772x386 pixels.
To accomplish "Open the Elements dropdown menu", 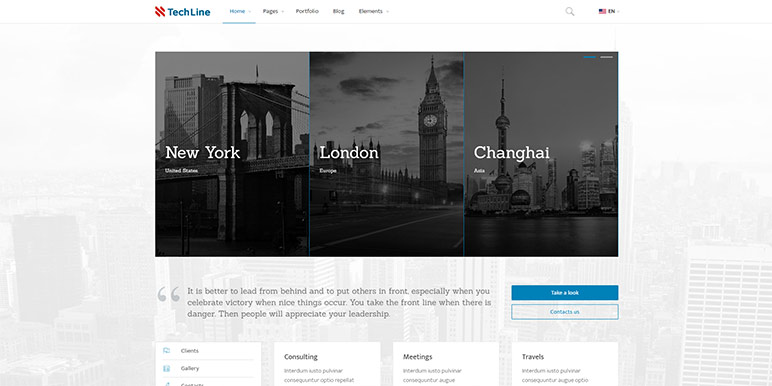I will [373, 11].
